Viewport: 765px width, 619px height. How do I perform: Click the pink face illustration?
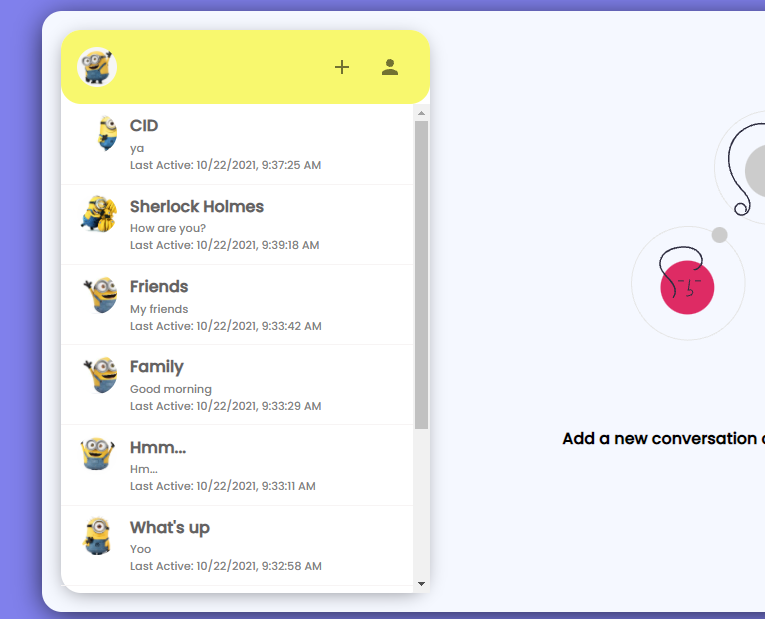687,286
